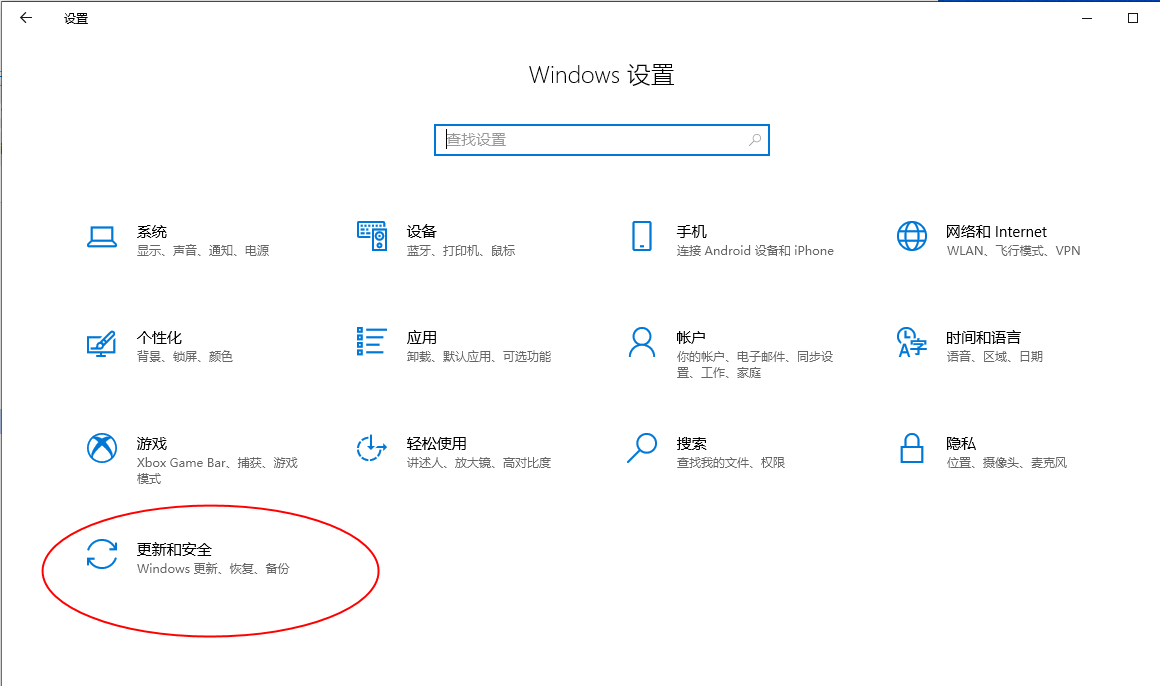Open 网络和 Internet settings title
This screenshot has height=686, width=1160.
tap(997, 232)
